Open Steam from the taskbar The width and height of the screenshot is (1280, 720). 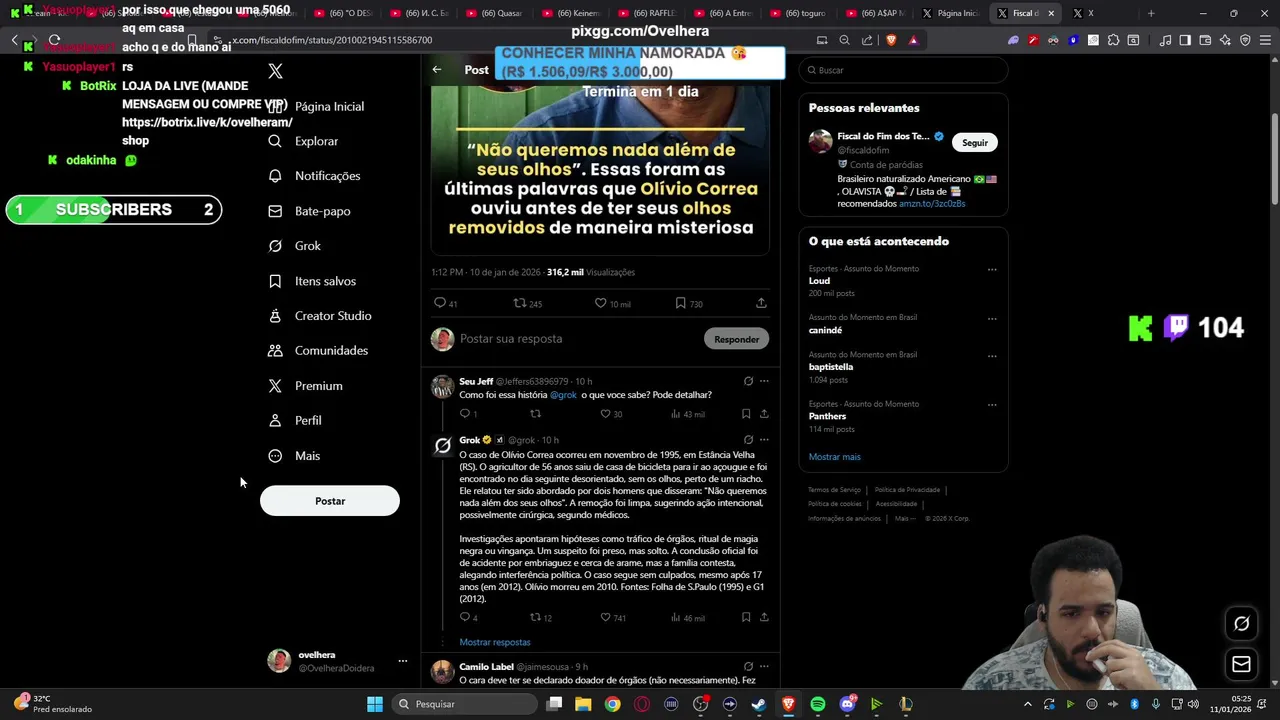click(759, 704)
